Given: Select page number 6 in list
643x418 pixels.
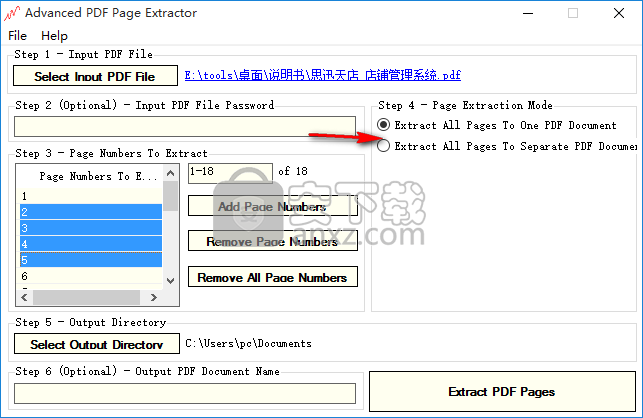Looking at the screenshot, I should (x=91, y=276).
